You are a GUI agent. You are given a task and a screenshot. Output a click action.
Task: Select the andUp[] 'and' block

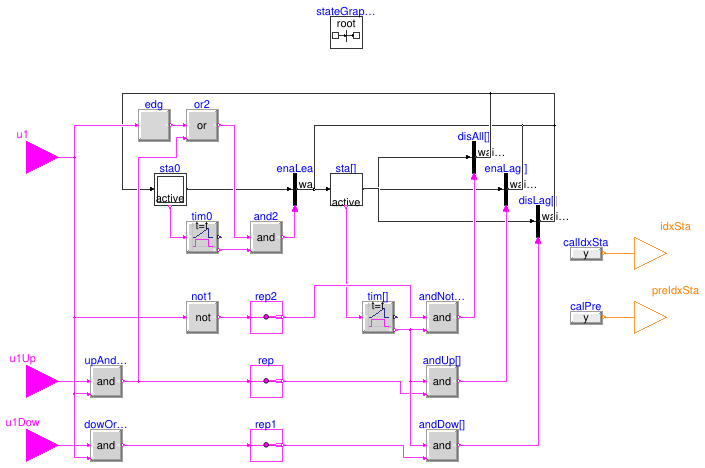[x=442, y=381]
